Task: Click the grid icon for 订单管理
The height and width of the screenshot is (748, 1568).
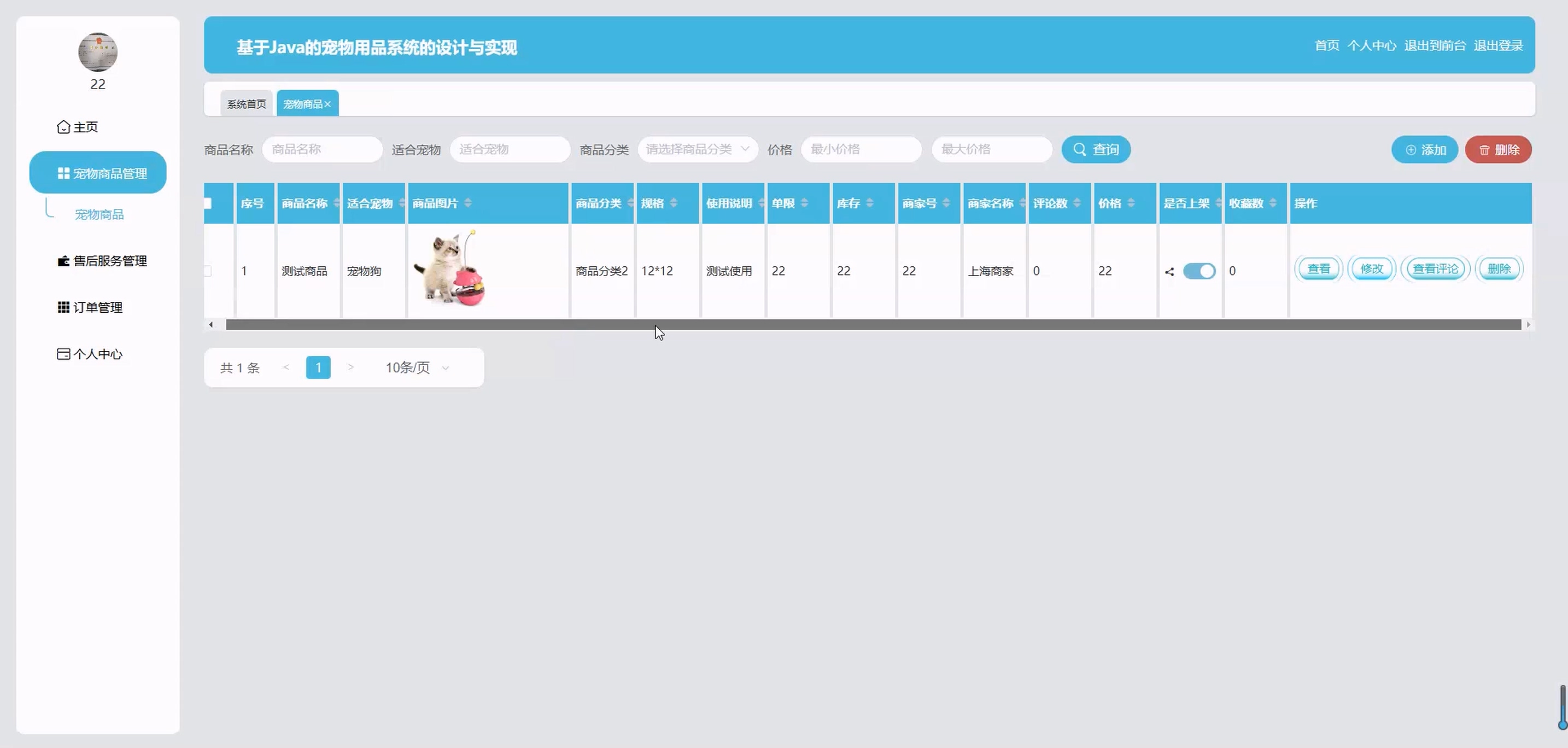Action: 63,307
